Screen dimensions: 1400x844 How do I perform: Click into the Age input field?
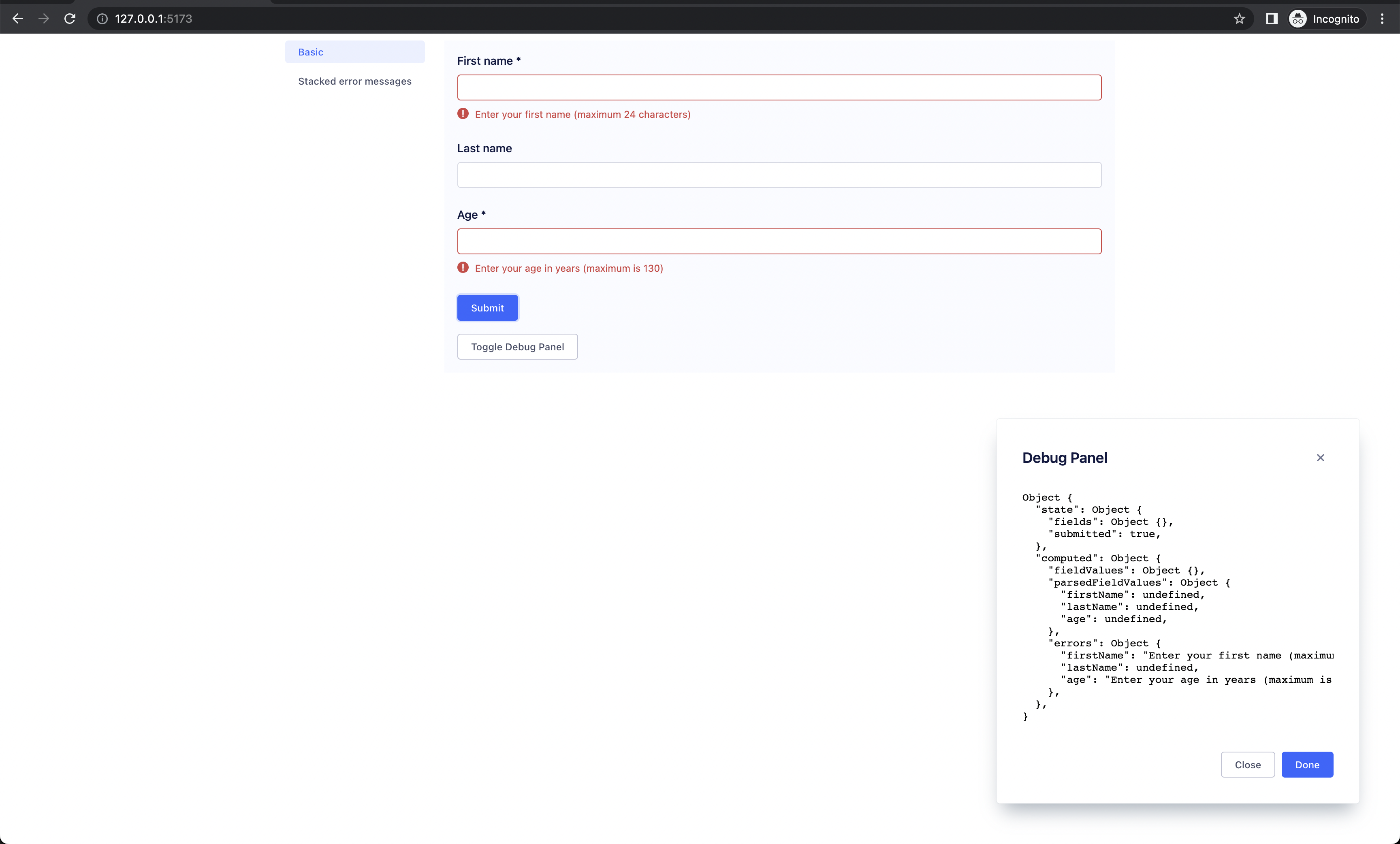779,241
